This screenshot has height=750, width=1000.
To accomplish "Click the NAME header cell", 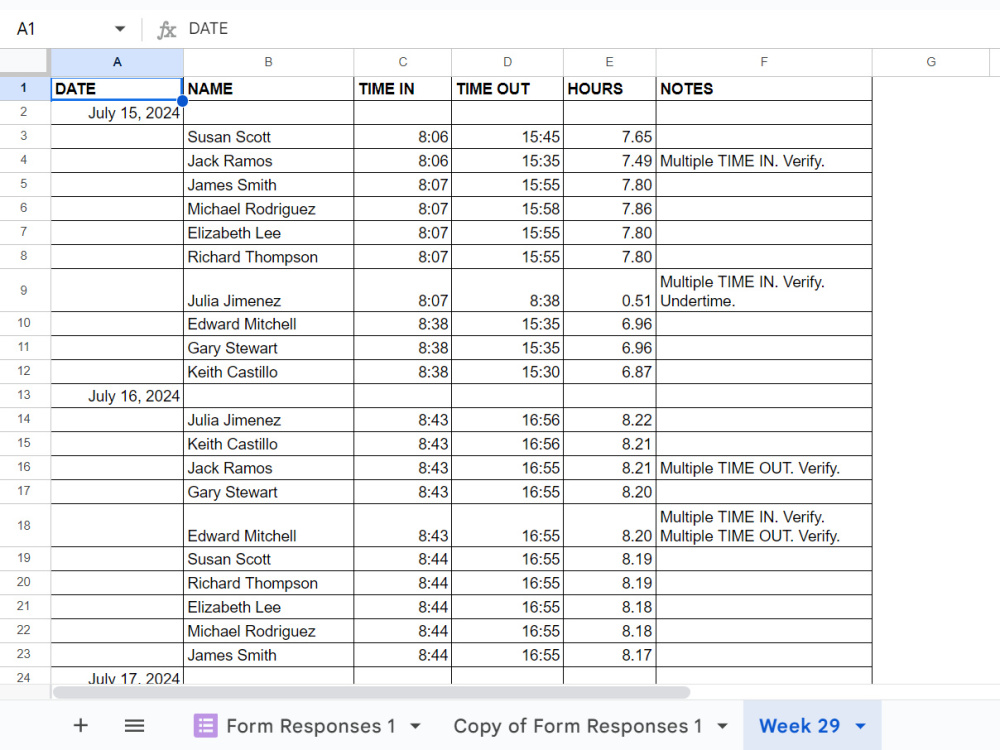I will (268, 89).
